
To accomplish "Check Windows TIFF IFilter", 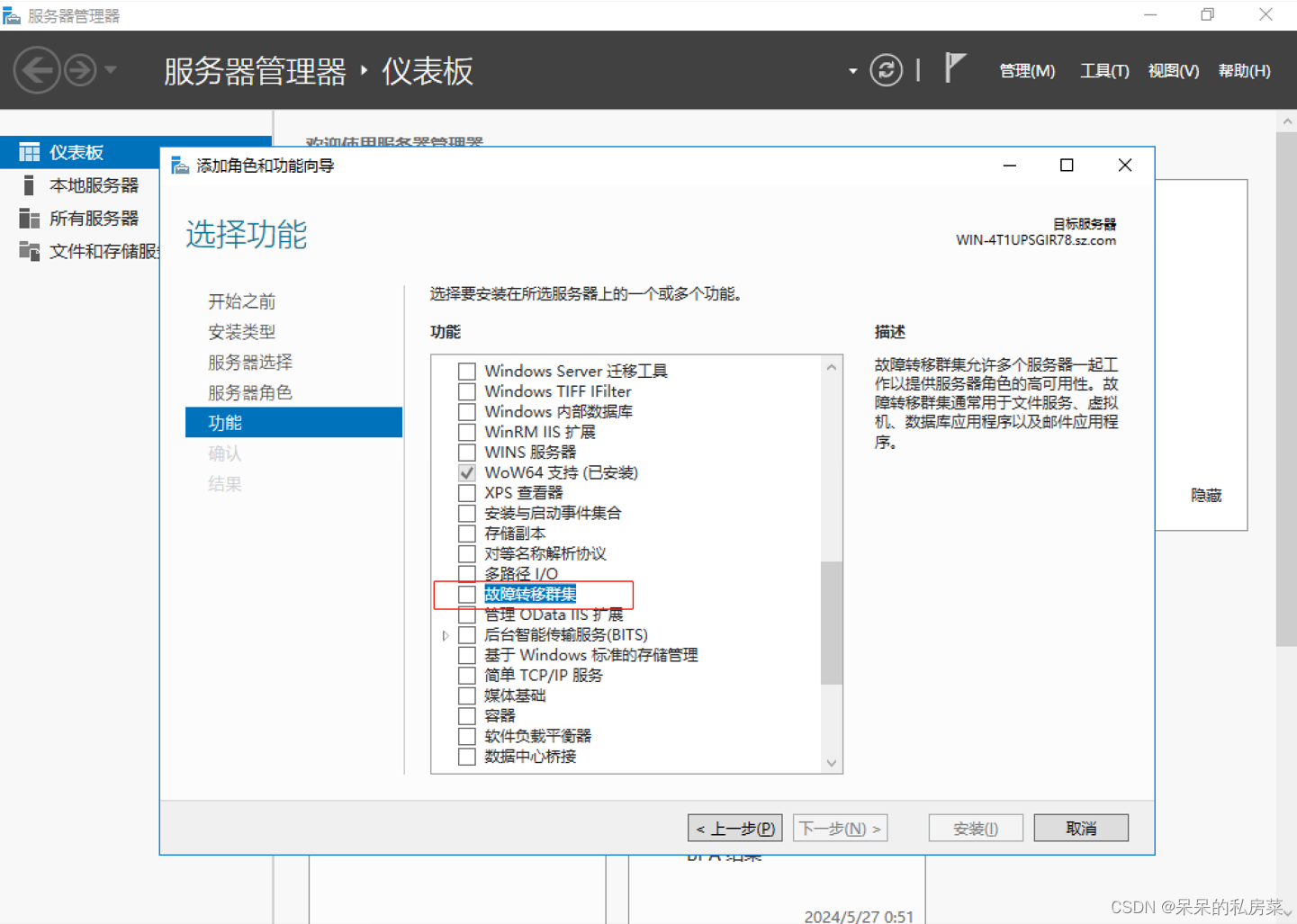I will pyautogui.click(x=466, y=391).
